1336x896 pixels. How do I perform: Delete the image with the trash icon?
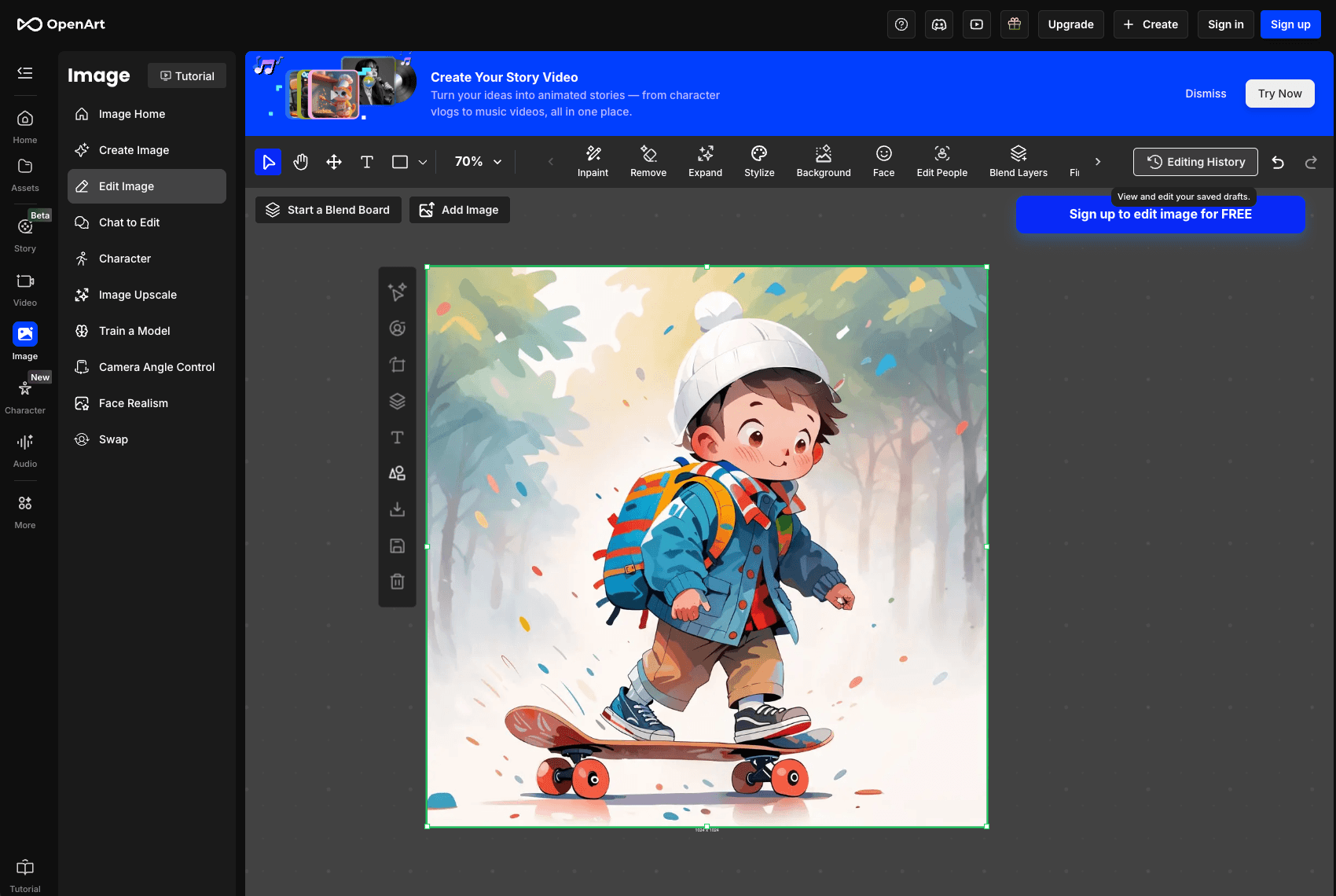(397, 581)
